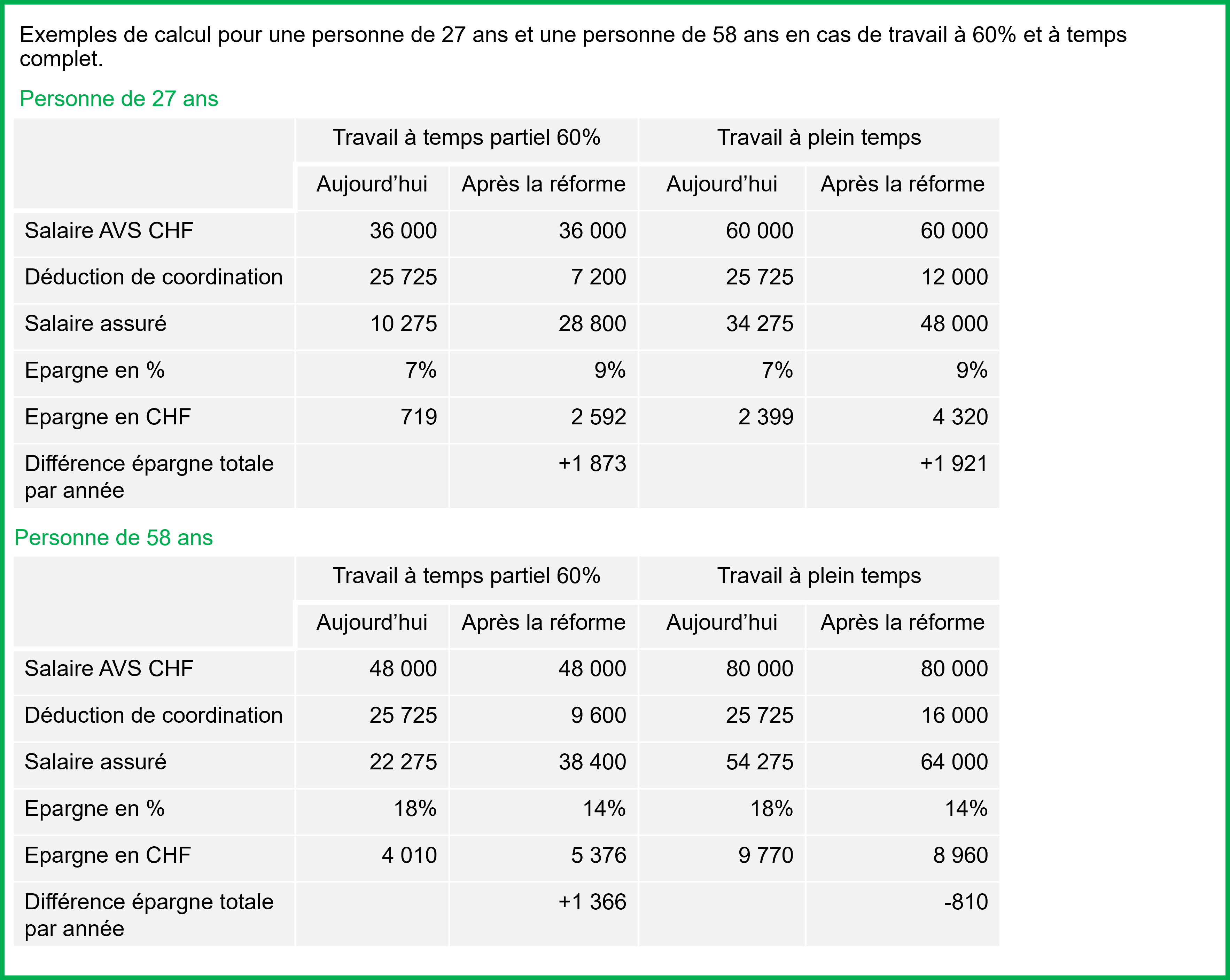Click the '+1 873' difference value
The height and width of the screenshot is (980, 1230).
point(592,463)
